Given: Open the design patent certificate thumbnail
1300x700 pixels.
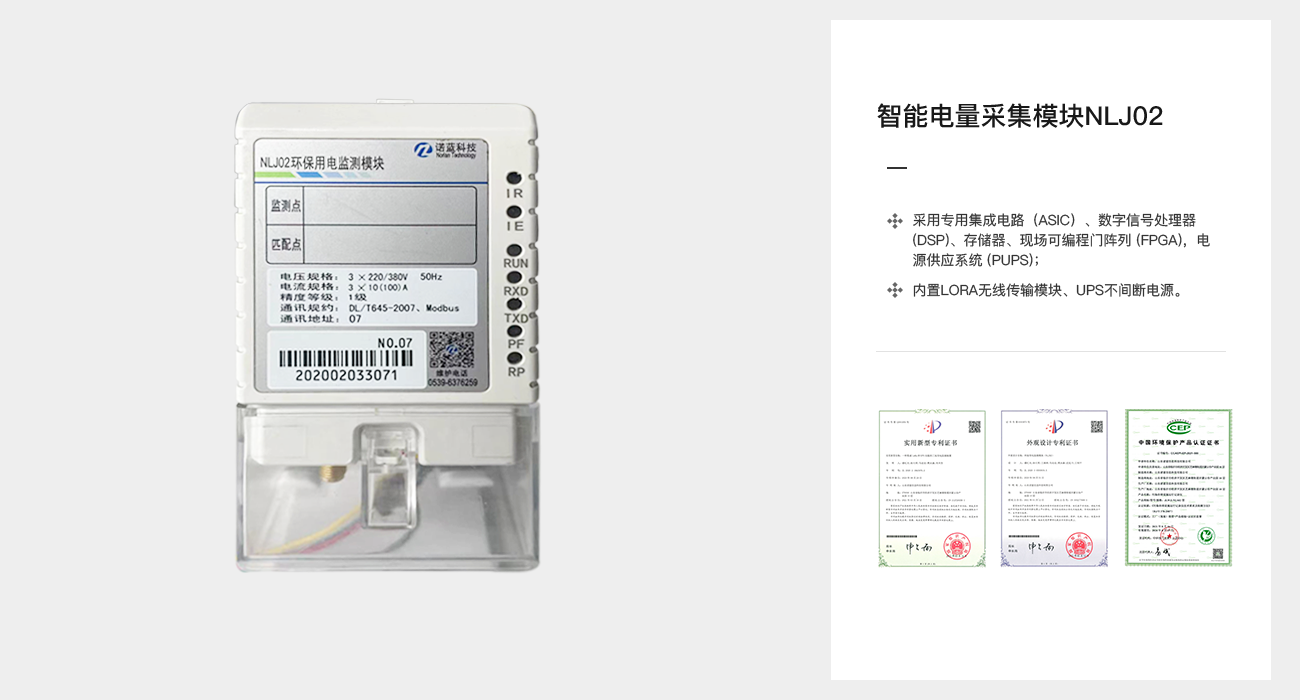Looking at the screenshot, I should click(x=1054, y=488).
